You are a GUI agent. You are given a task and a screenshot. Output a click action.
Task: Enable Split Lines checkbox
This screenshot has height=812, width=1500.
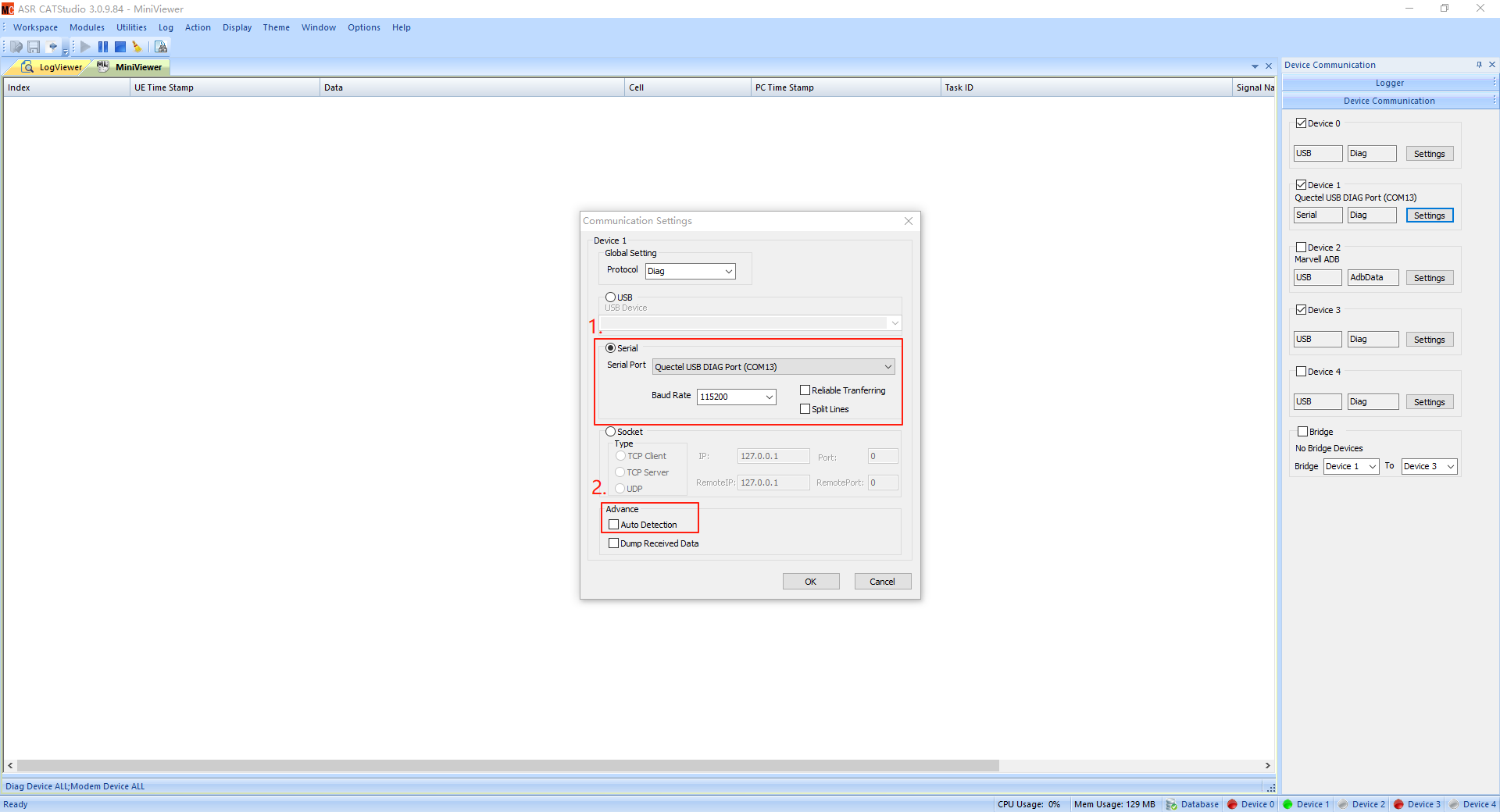coord(805,409)
